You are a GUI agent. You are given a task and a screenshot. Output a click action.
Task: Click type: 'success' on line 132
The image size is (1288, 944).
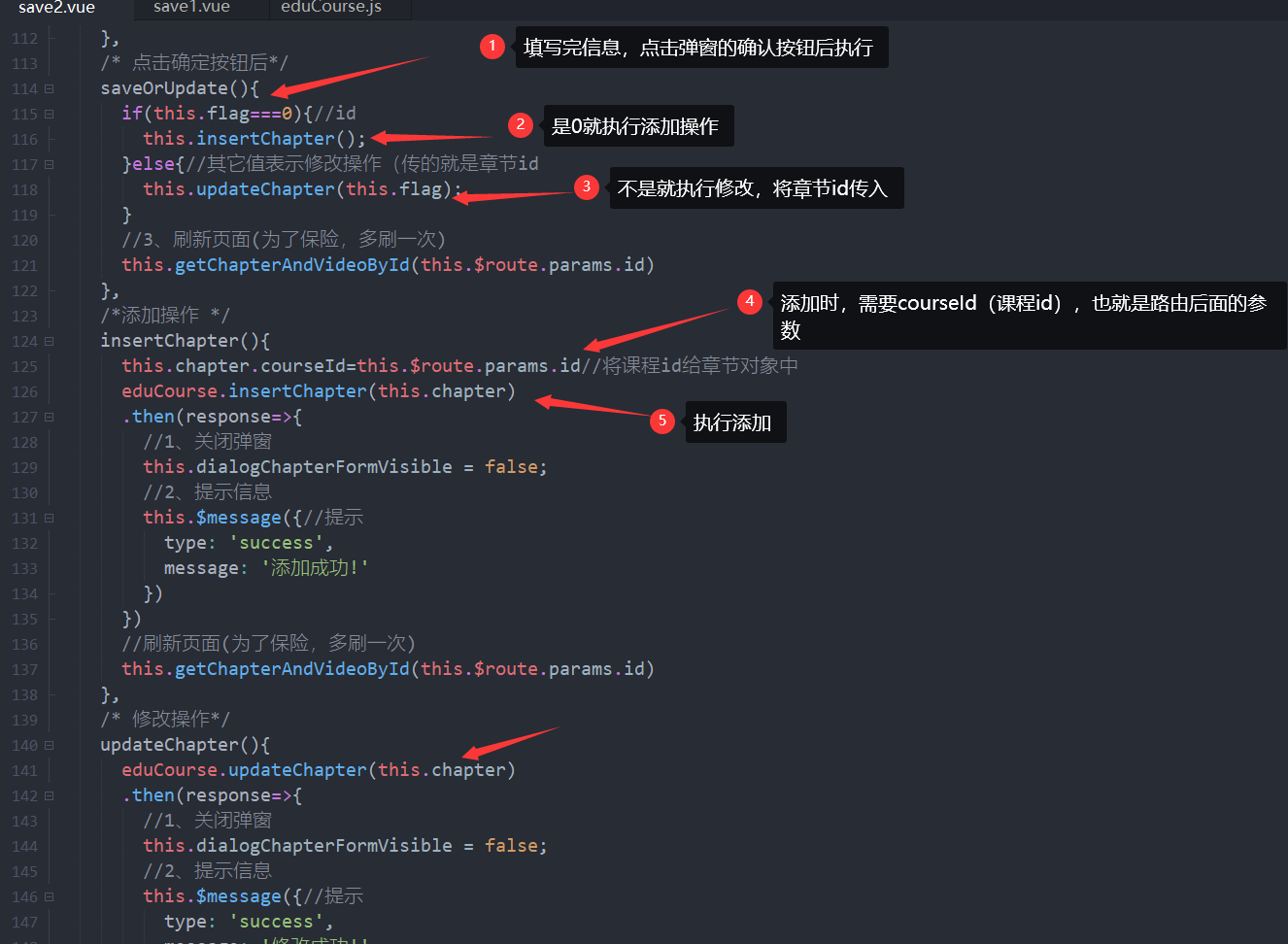[x=249, y=543]
